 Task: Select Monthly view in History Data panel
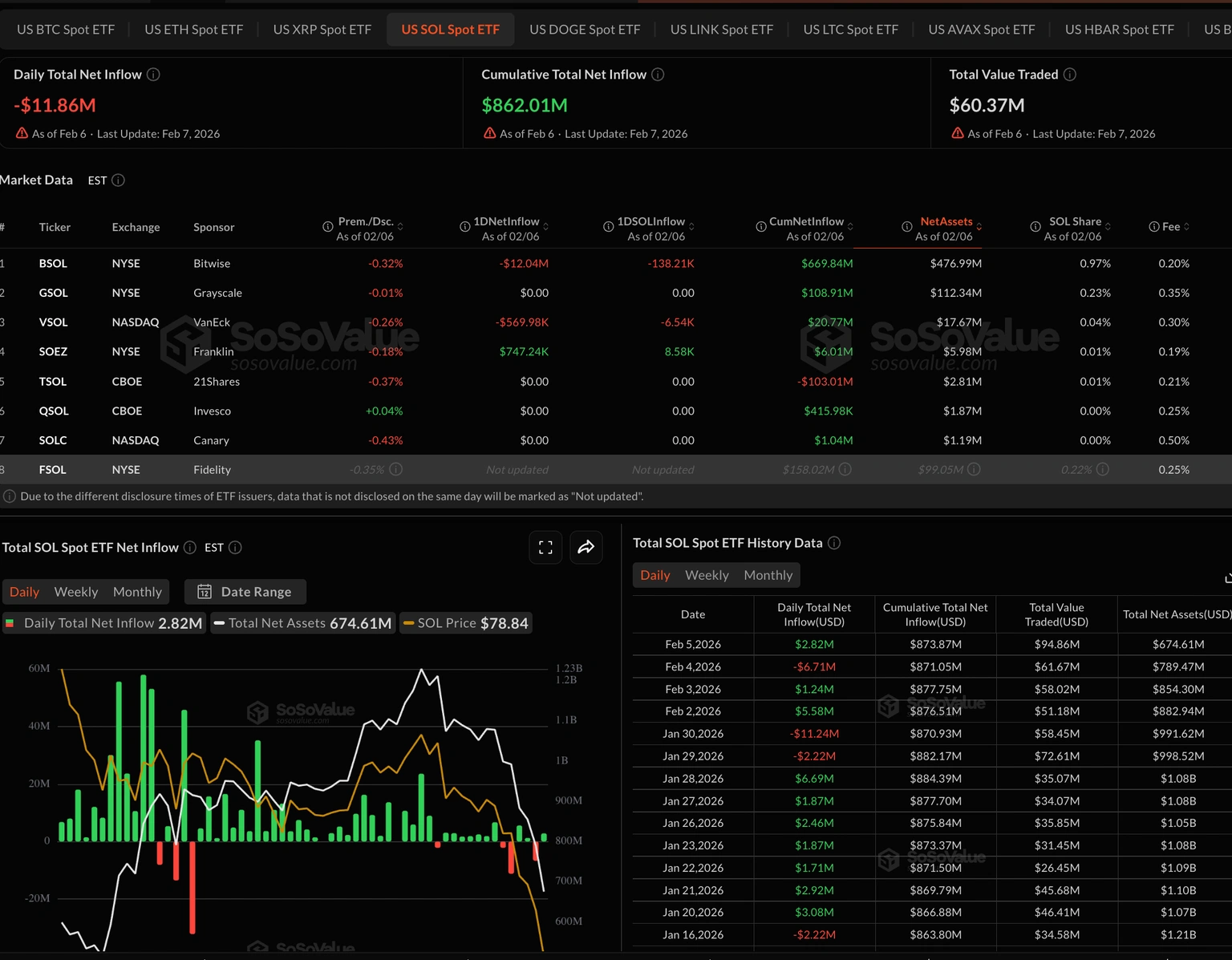pyautogui.click(x=768, y=574)
